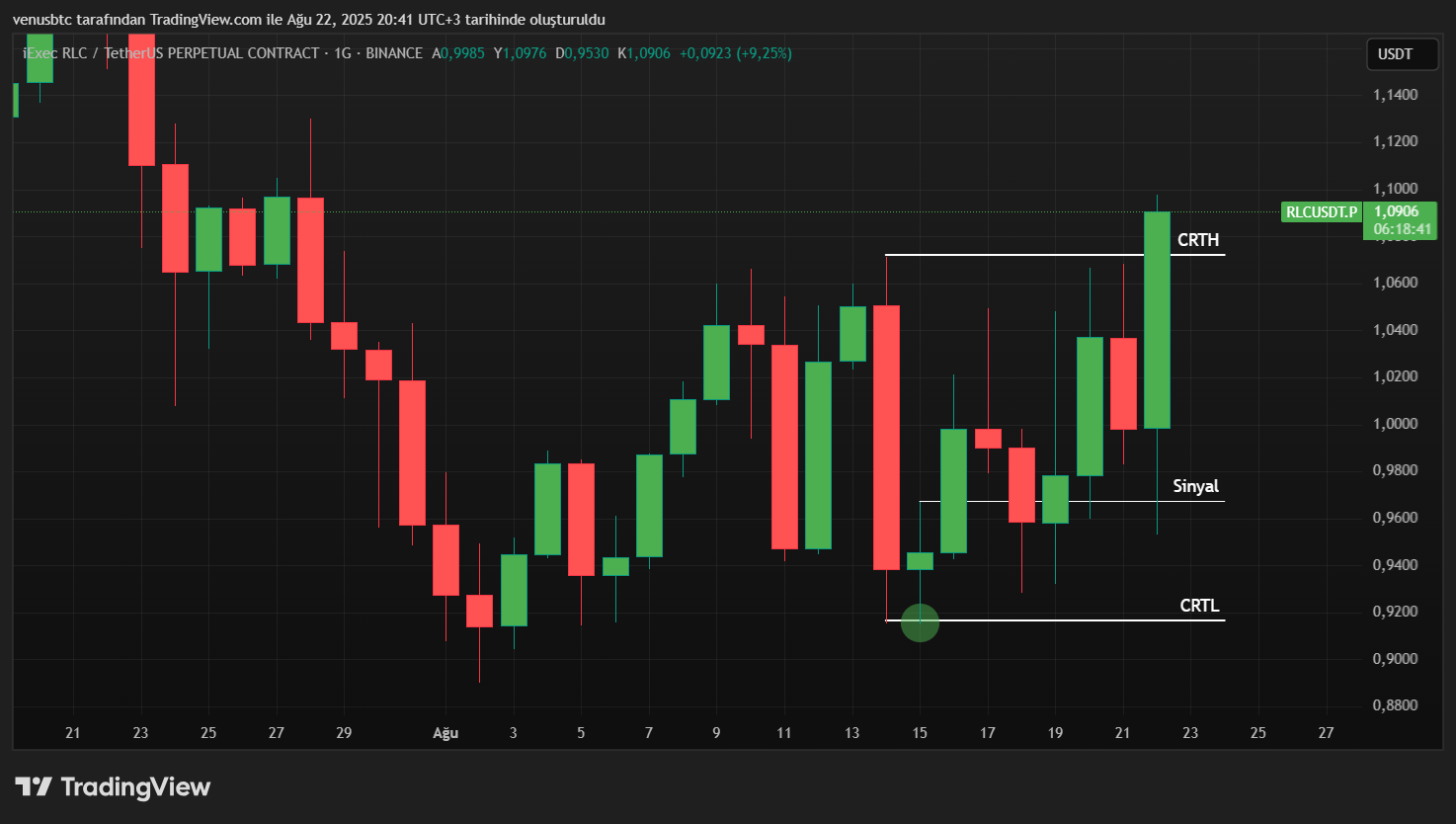Select the current price label 1,0906
Image resolution: width=1456 pixels, height=824 pixels.
[x=1396, y=211]
